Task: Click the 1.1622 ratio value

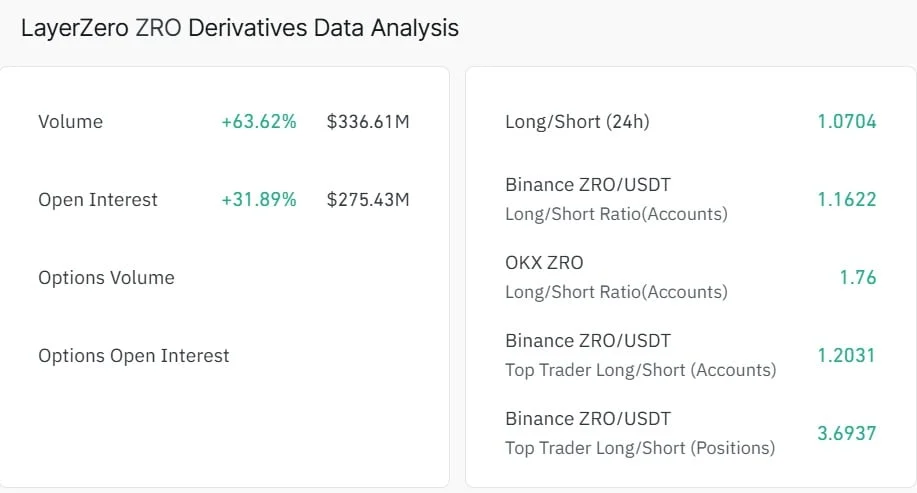Action: pyautogui.click(x=847, y=199)
